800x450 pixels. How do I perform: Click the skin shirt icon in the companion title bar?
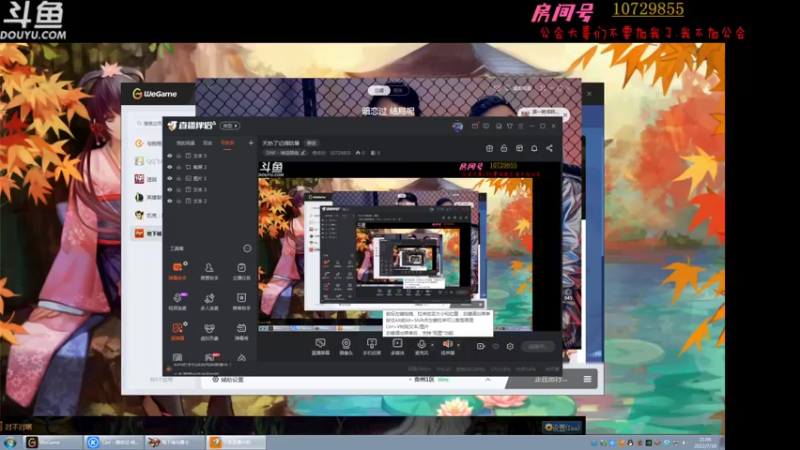point(509,126)
